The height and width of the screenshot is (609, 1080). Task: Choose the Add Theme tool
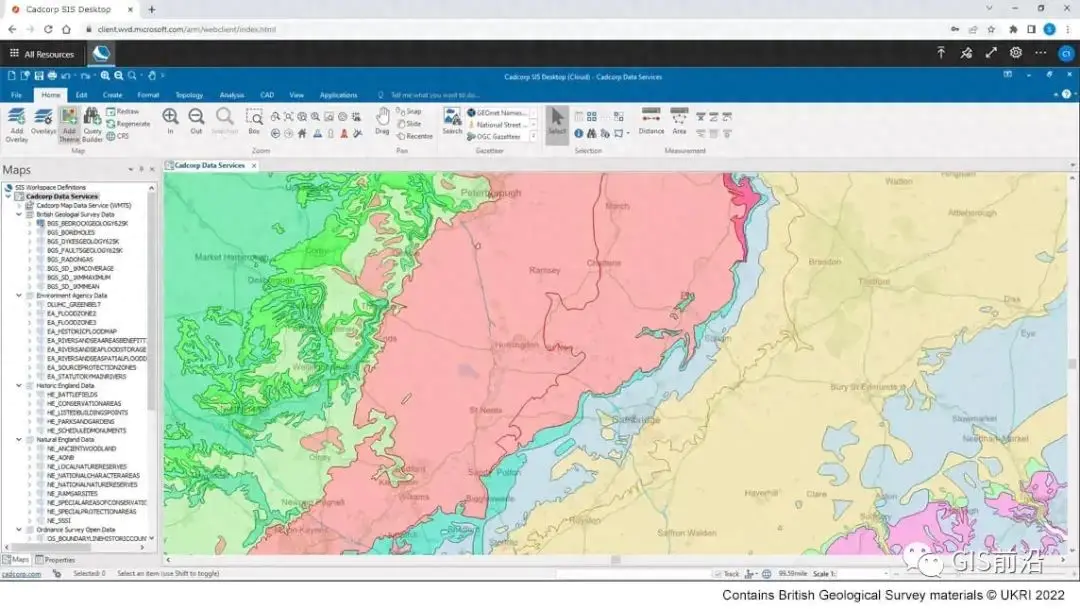click(69, 120)
